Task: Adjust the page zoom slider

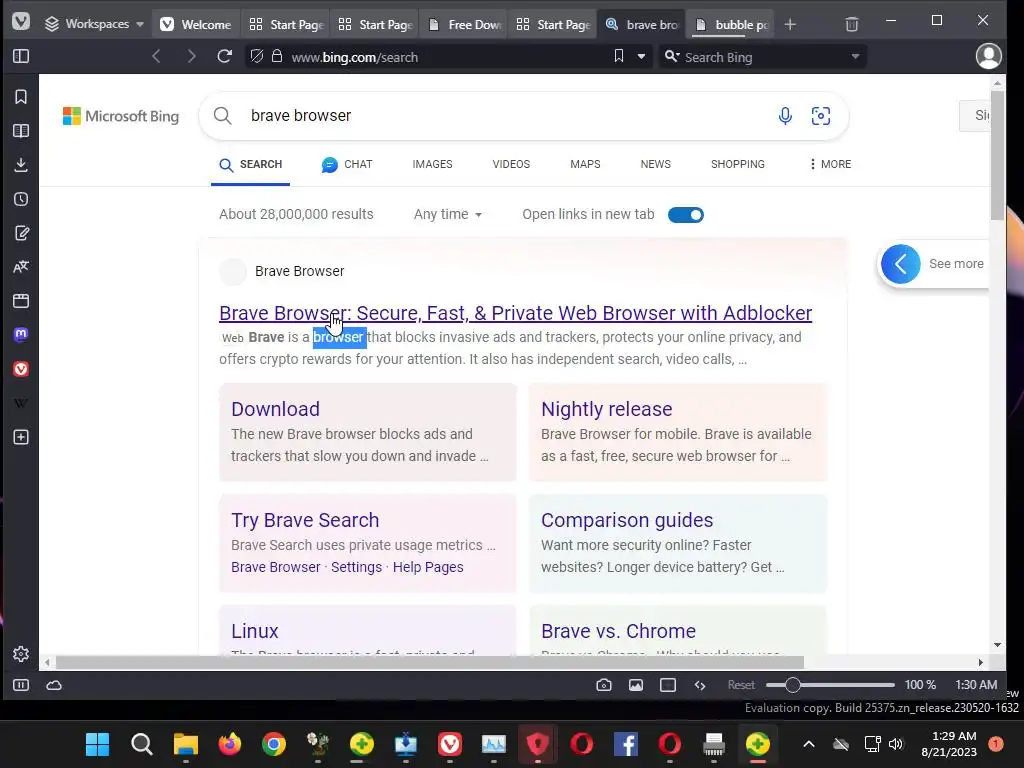Action: click(x=830, y=685)
